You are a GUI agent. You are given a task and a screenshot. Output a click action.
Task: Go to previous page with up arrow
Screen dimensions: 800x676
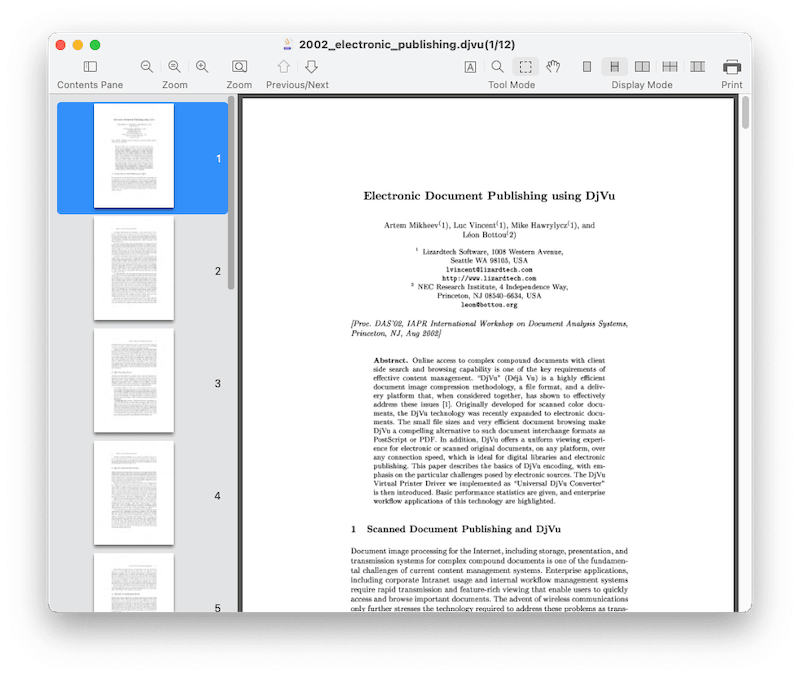284,67
